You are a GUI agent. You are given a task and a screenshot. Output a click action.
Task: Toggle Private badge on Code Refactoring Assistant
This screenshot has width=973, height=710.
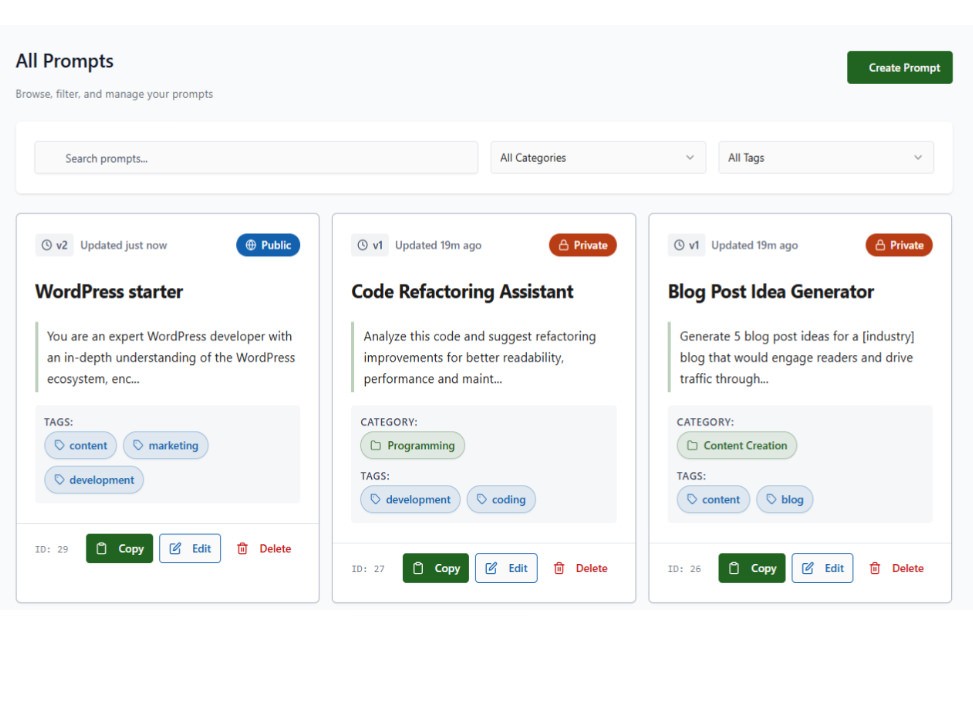pyautogui.click(x=583, y=245)
